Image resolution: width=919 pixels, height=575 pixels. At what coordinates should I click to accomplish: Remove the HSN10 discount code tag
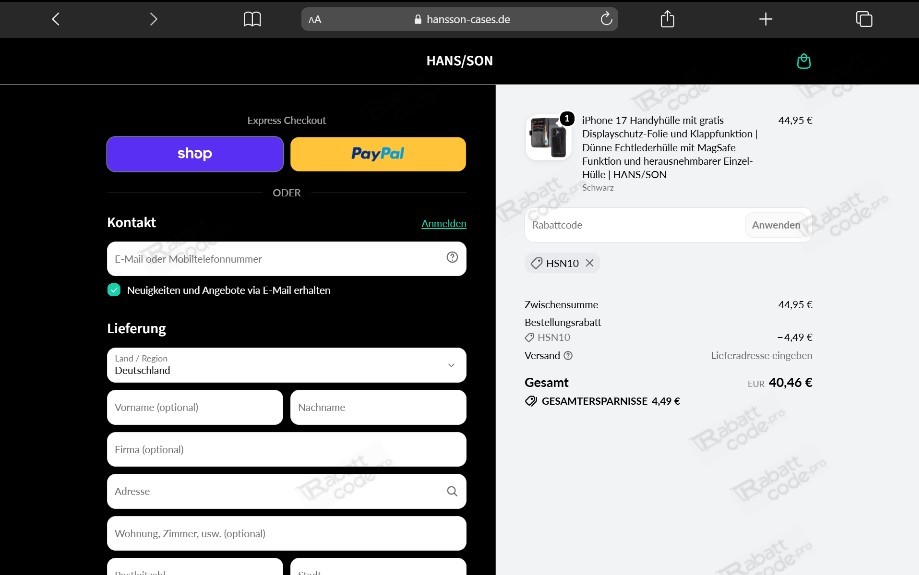click(x=590, y=263)
